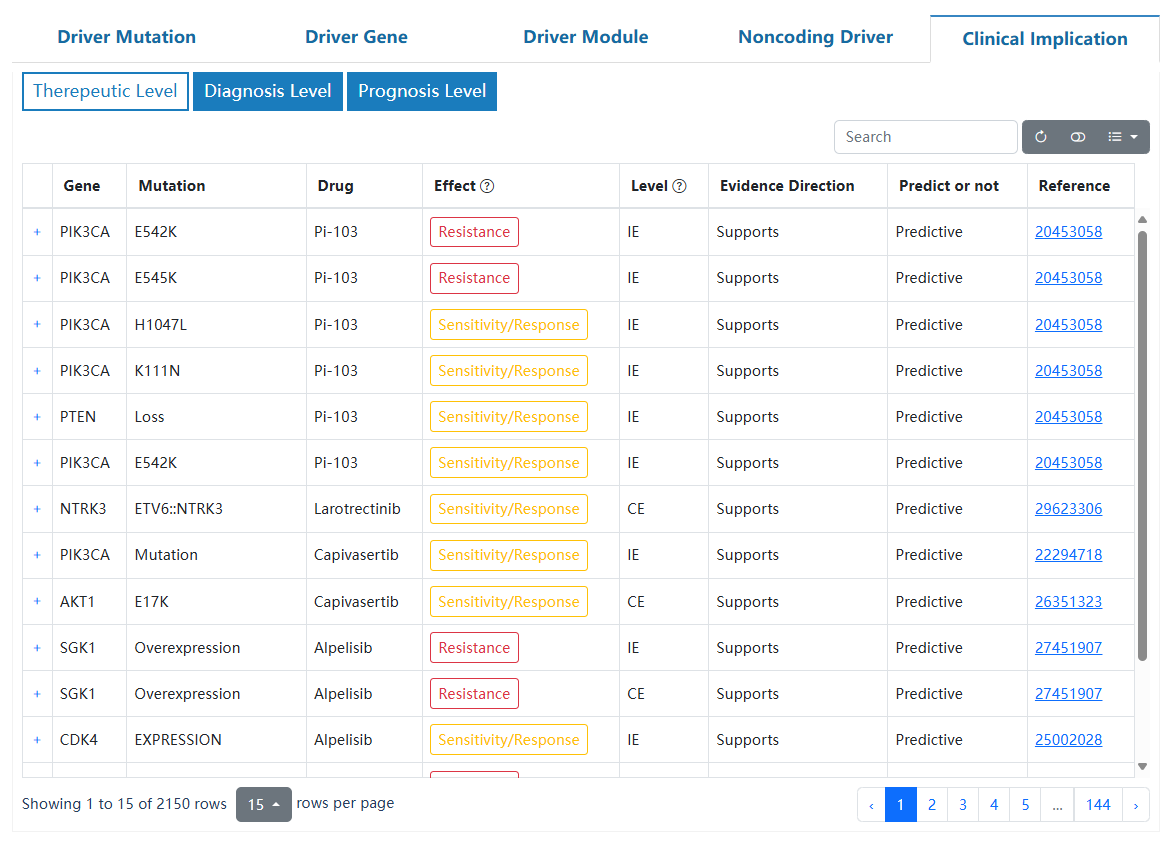Expand the CDK4 EXPRESSION row

coord(37,740)
